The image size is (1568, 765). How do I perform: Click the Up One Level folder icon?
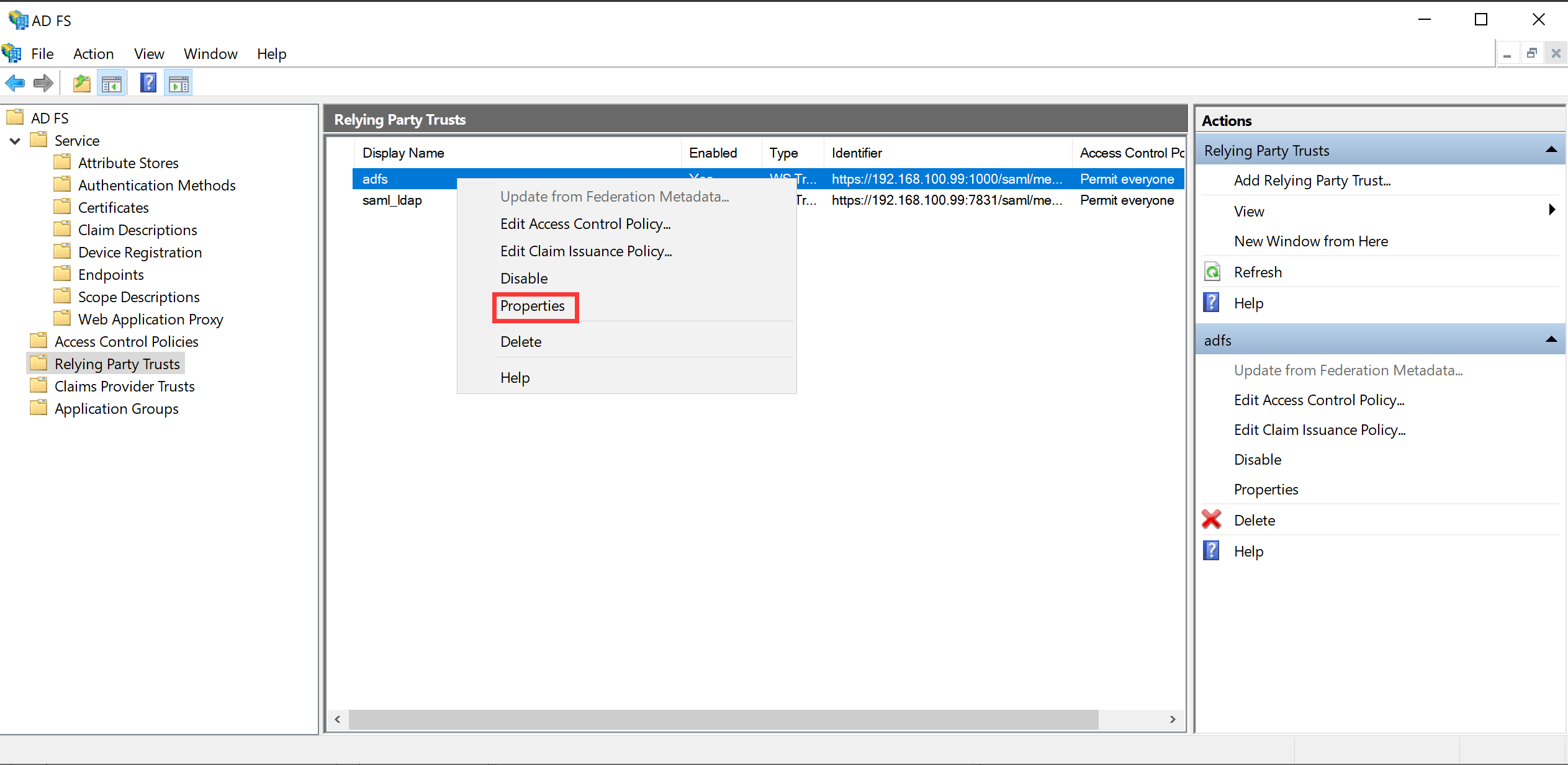coord(81,83)
